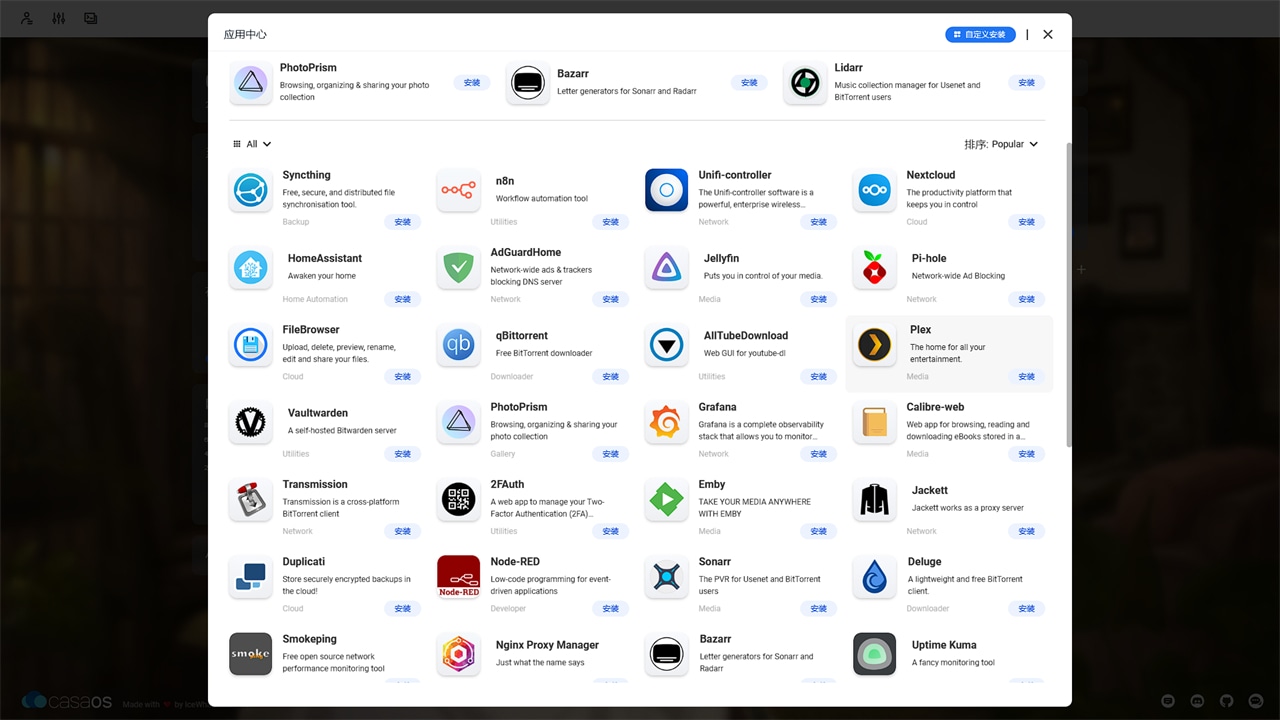Open account icon in CasaOS top bar
1280x720 pixels.
pyautogui.click(x=27, y=18)
